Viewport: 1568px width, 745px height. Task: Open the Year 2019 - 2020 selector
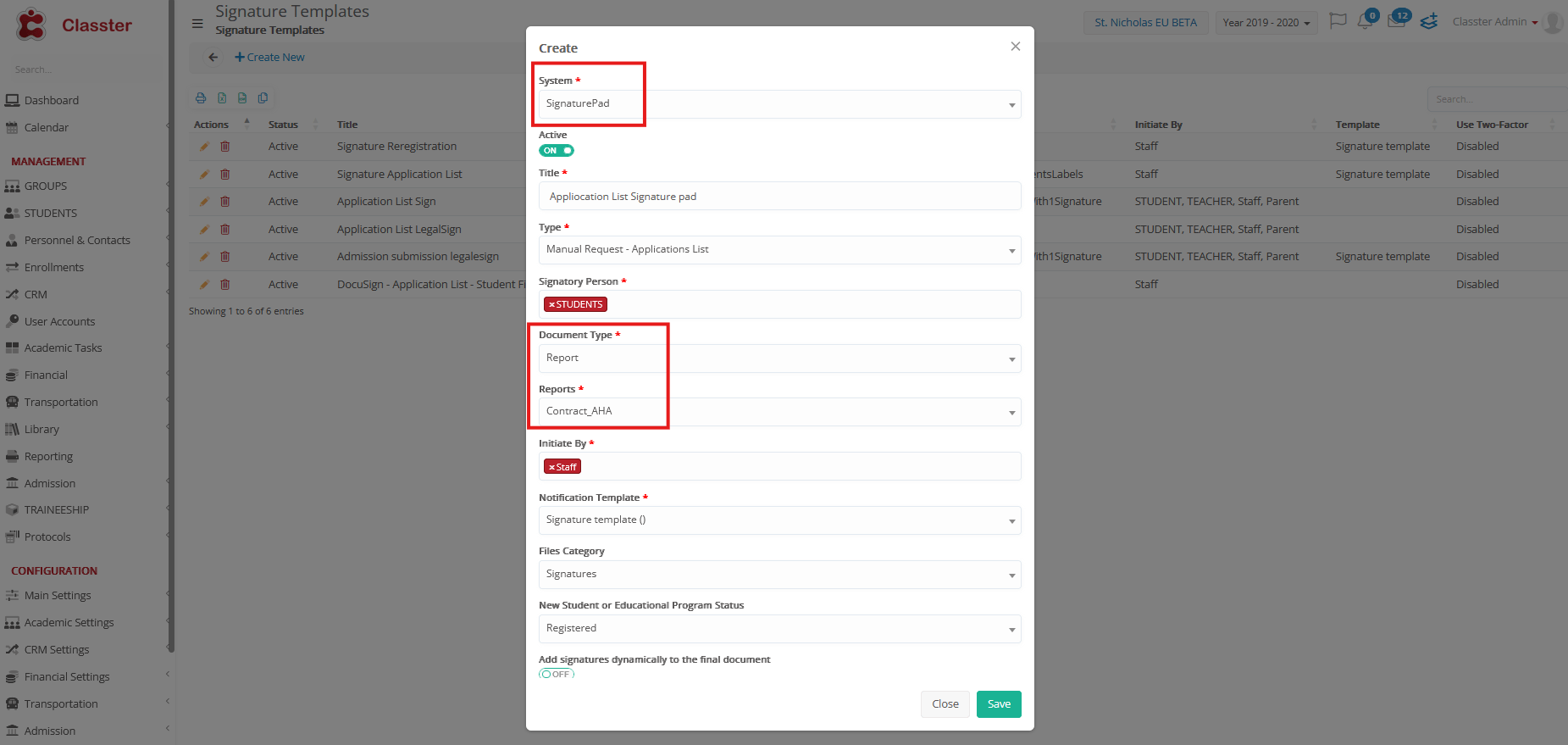(x=1266, y=23)
